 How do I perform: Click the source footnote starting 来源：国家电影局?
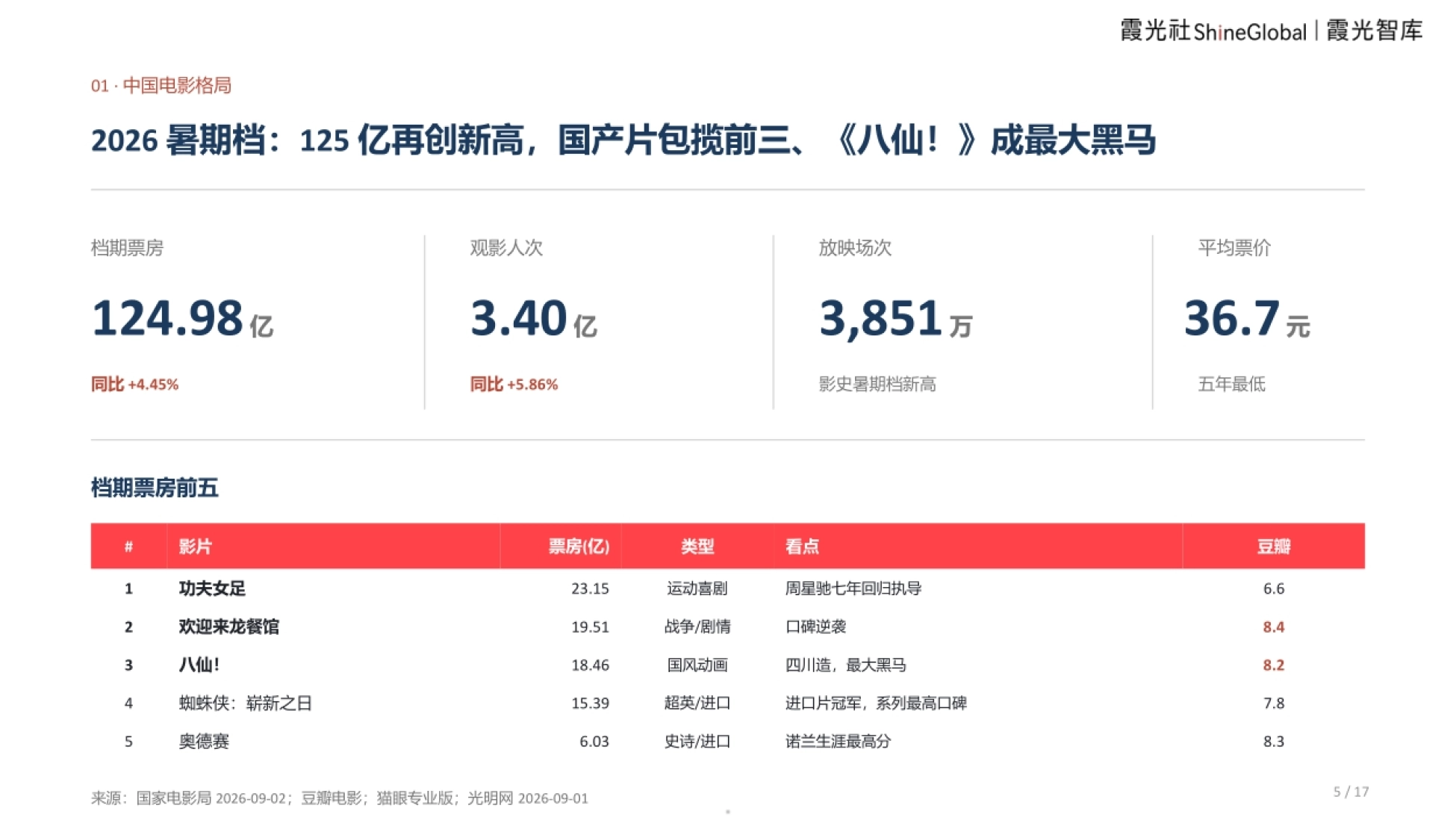click(x=340, y=798)
